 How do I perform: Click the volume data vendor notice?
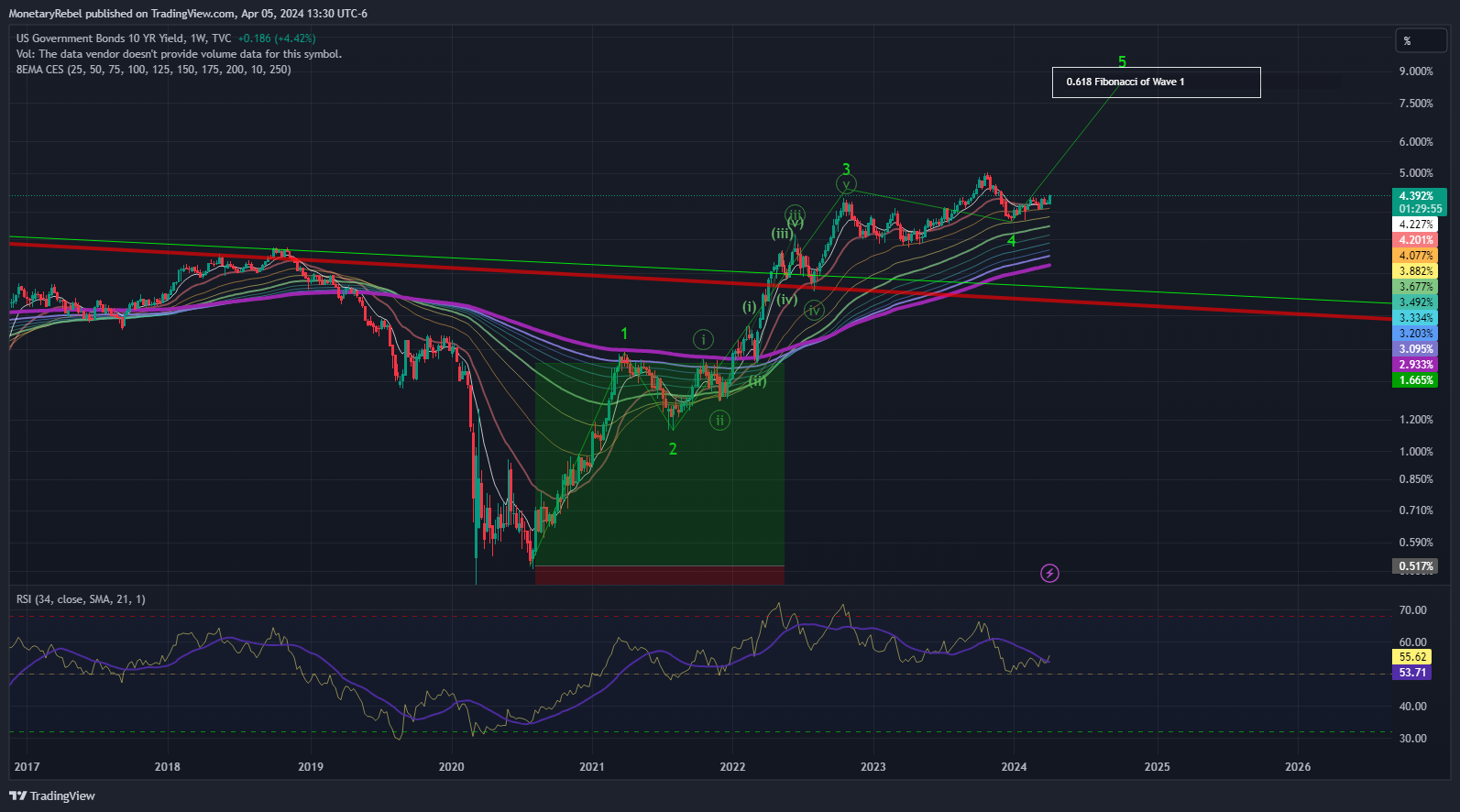[x=179, y=54]
